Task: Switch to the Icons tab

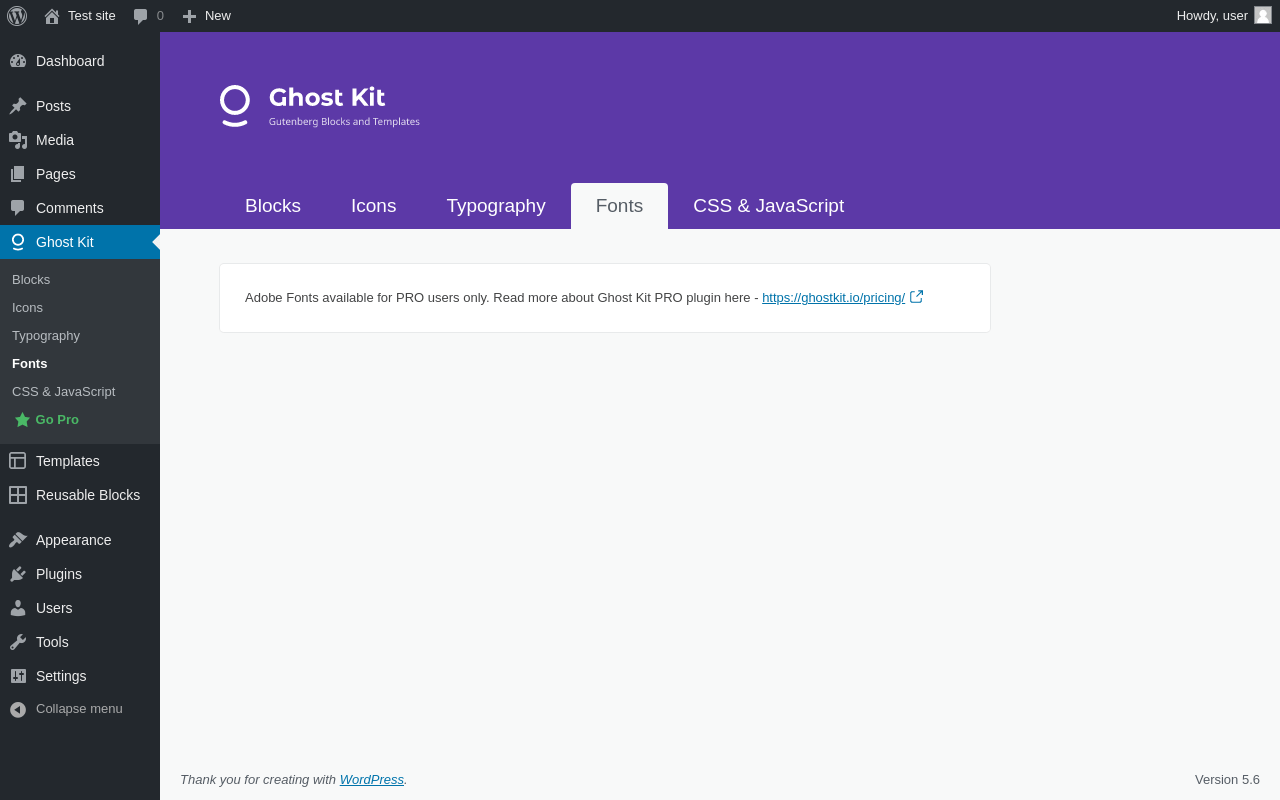Action: point(374,206)
